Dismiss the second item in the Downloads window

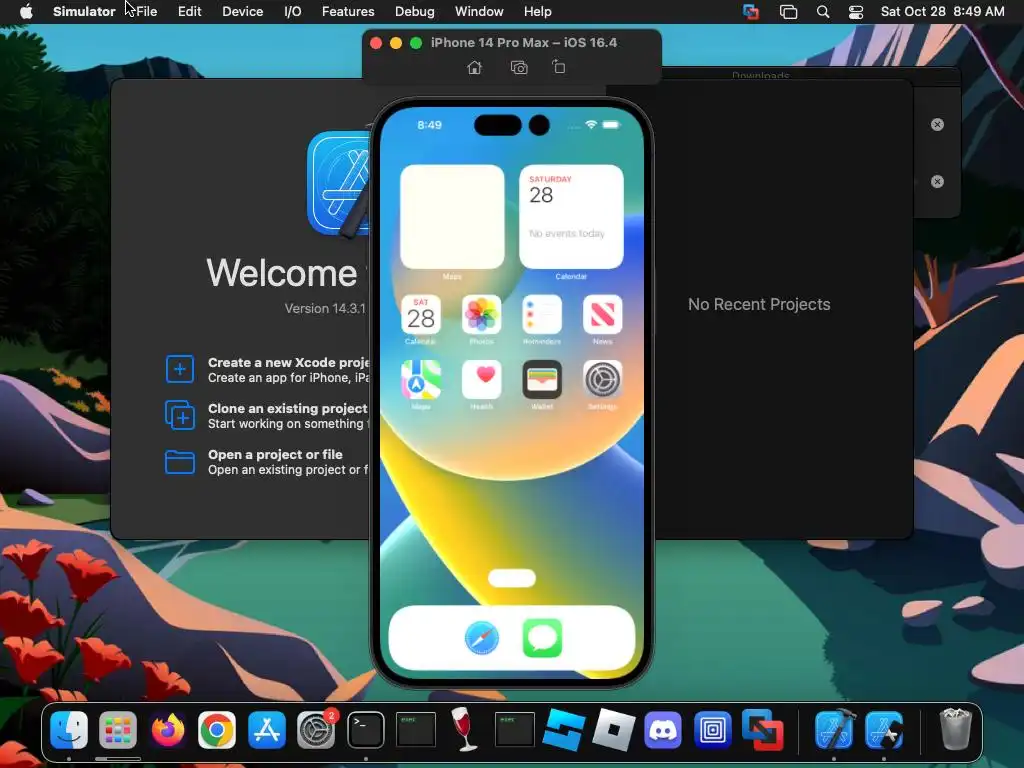click(937, 182)
